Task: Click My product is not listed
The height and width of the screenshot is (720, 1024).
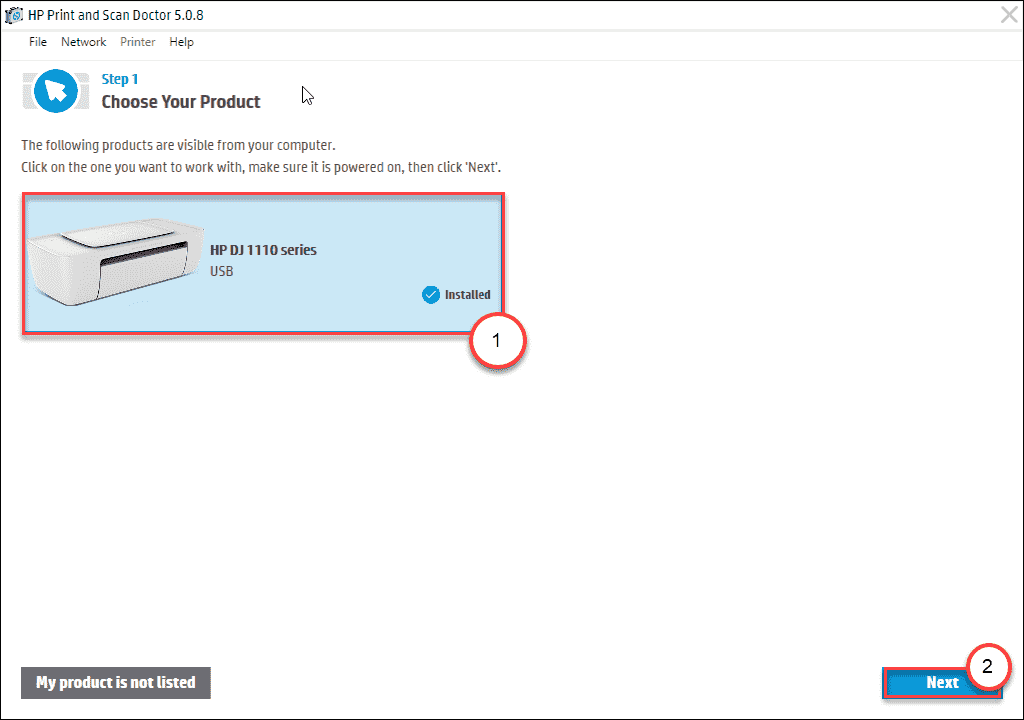Action: tap(116, 683)
